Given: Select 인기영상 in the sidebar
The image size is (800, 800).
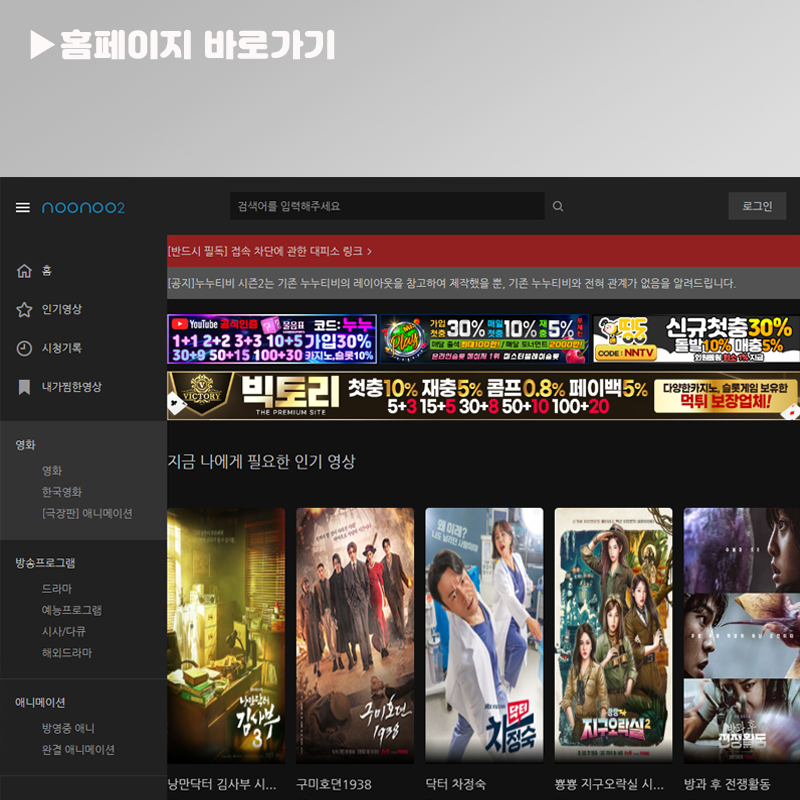Looking at the screenshot, I should 62,309.
